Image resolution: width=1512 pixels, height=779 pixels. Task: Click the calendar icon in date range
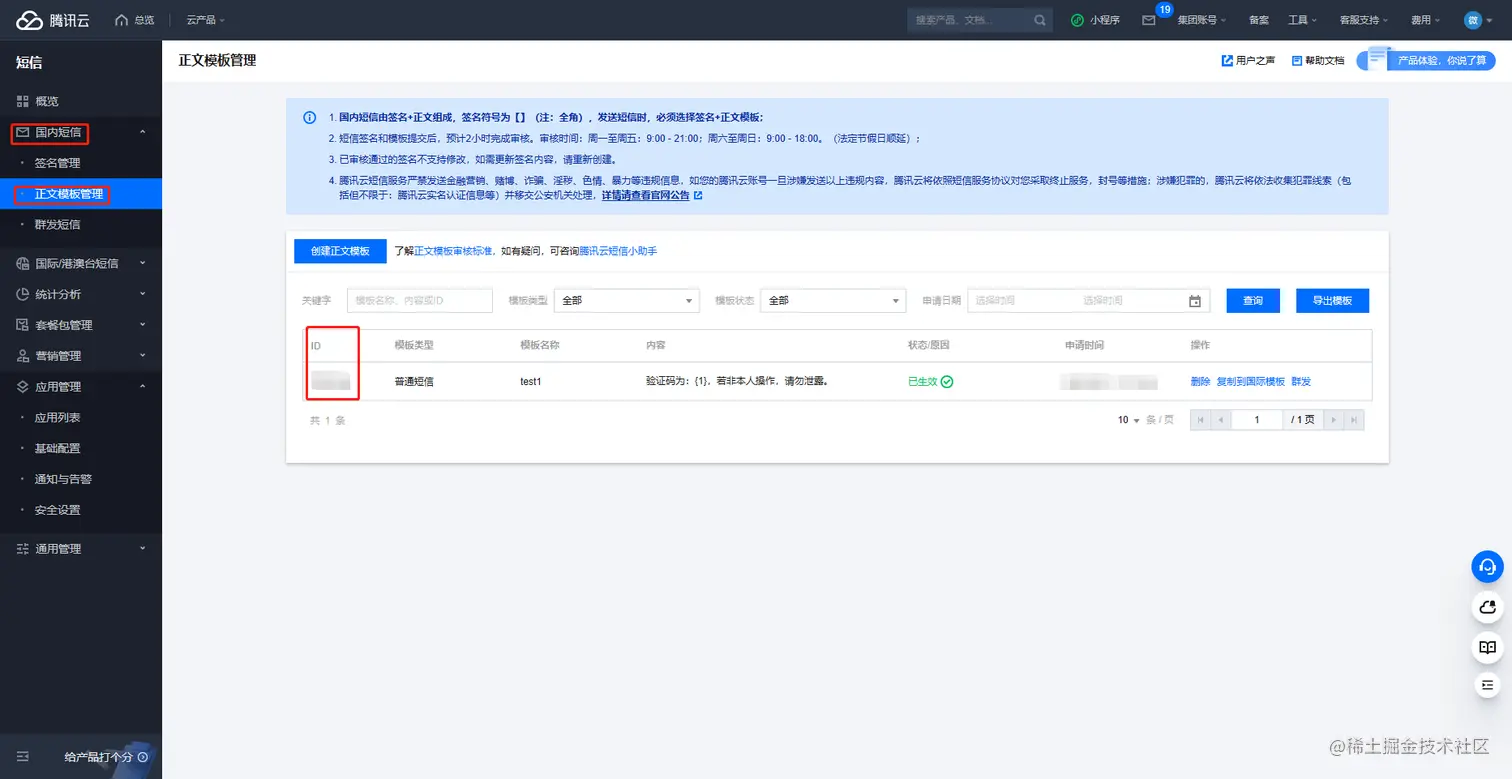(1195, 301)
